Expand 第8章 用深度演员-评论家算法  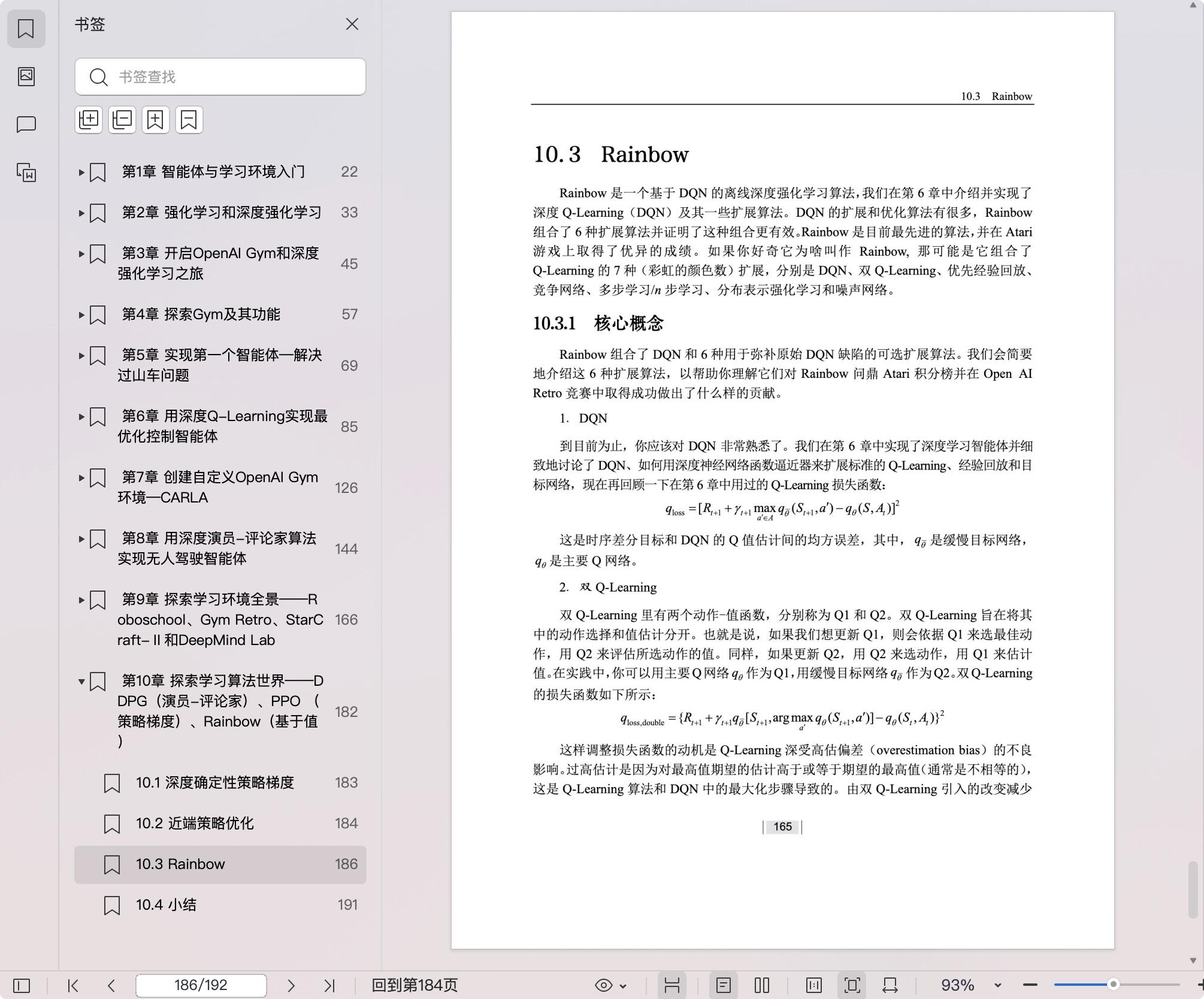[x=81, y=539]
